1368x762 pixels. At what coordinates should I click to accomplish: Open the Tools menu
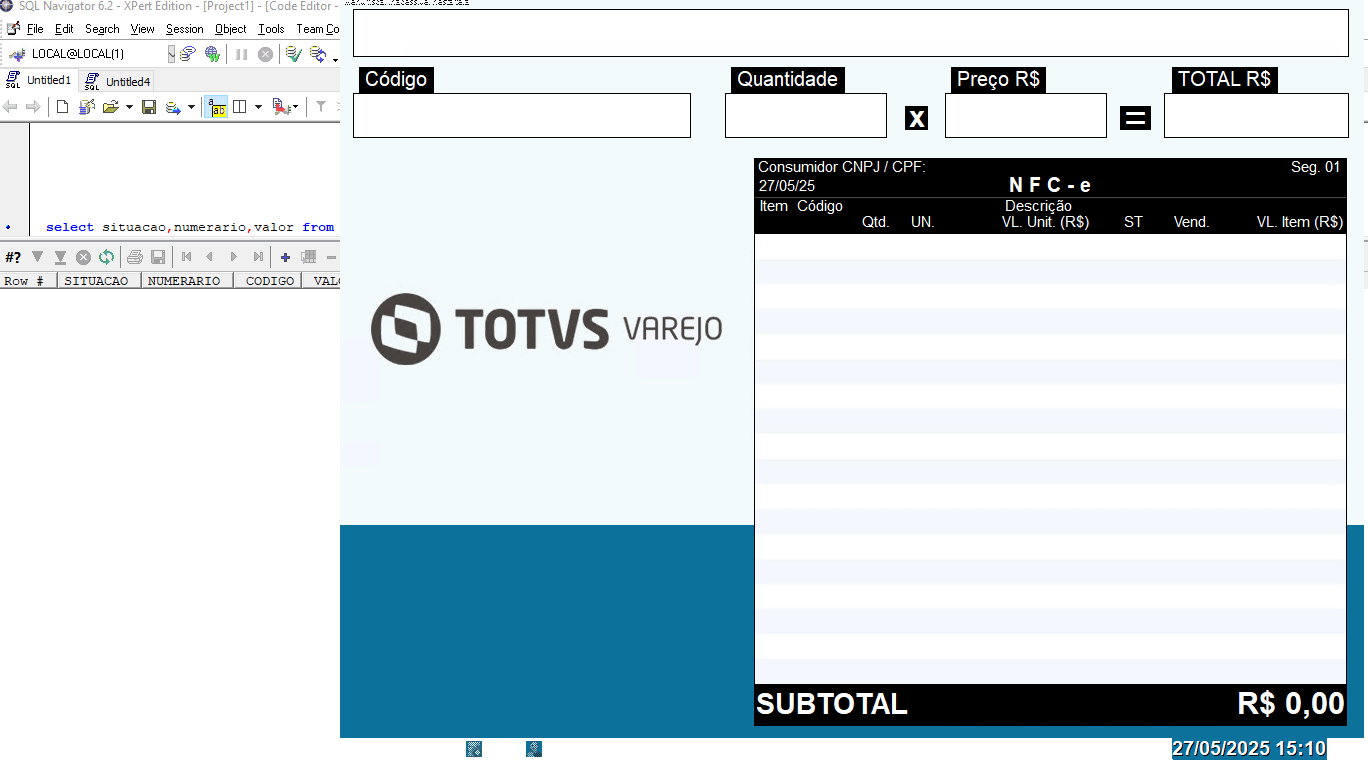pyautogui.click(x=271, y=29)
